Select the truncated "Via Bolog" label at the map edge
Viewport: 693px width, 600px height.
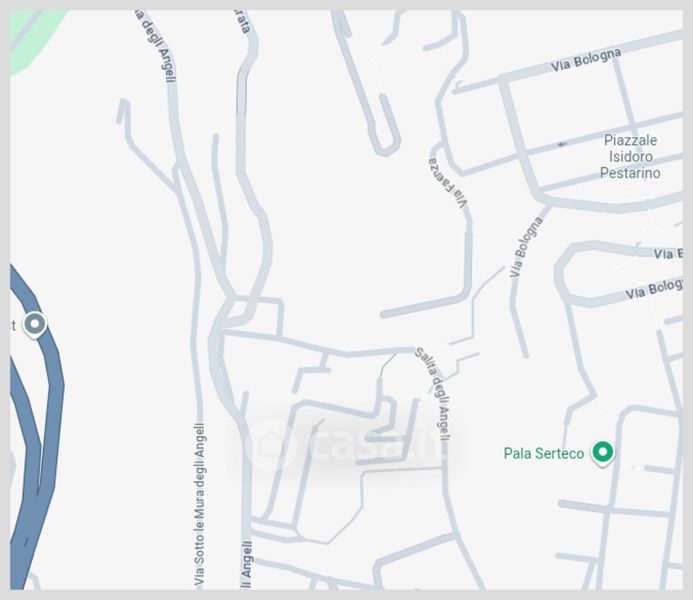click(x=654, y=289)
